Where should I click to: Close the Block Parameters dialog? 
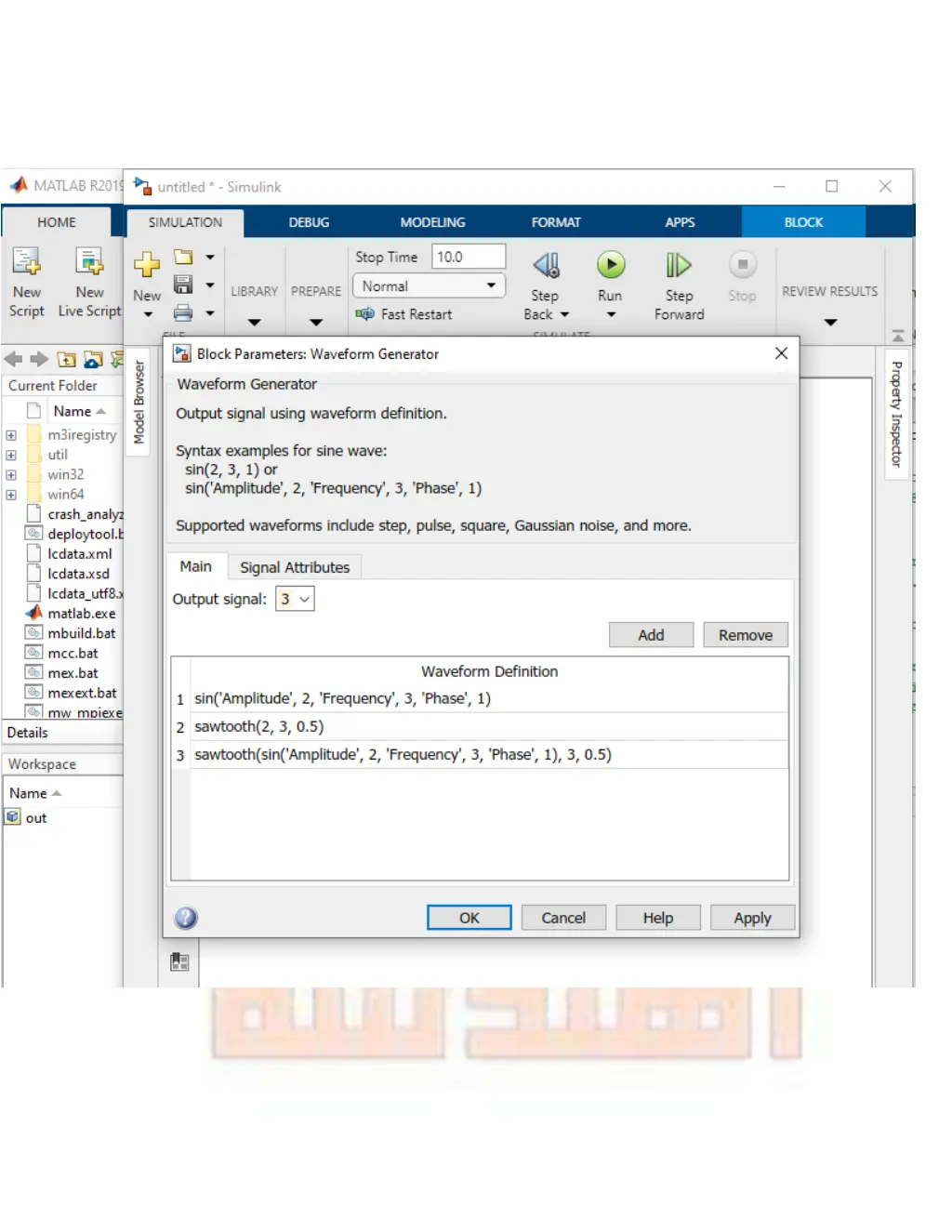(781, 353)
